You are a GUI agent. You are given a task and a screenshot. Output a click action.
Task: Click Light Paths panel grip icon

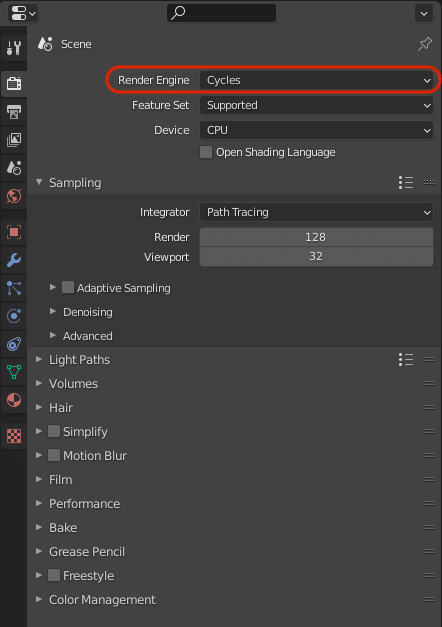[429, 359]
